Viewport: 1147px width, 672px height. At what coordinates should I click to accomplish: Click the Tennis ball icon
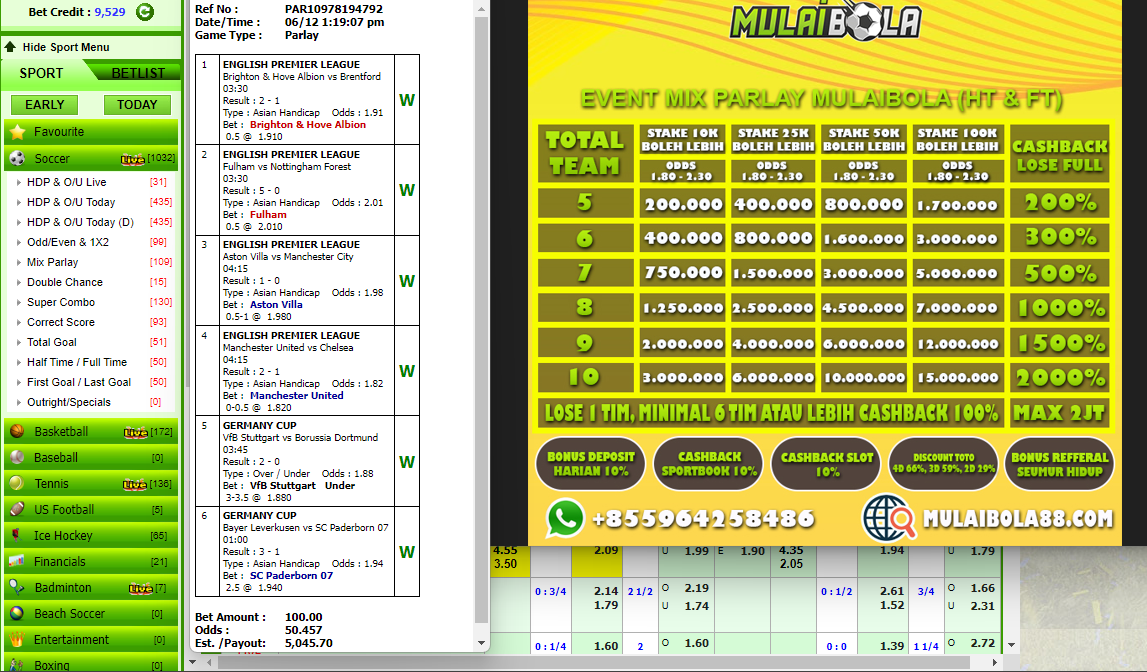coord(17,483)
